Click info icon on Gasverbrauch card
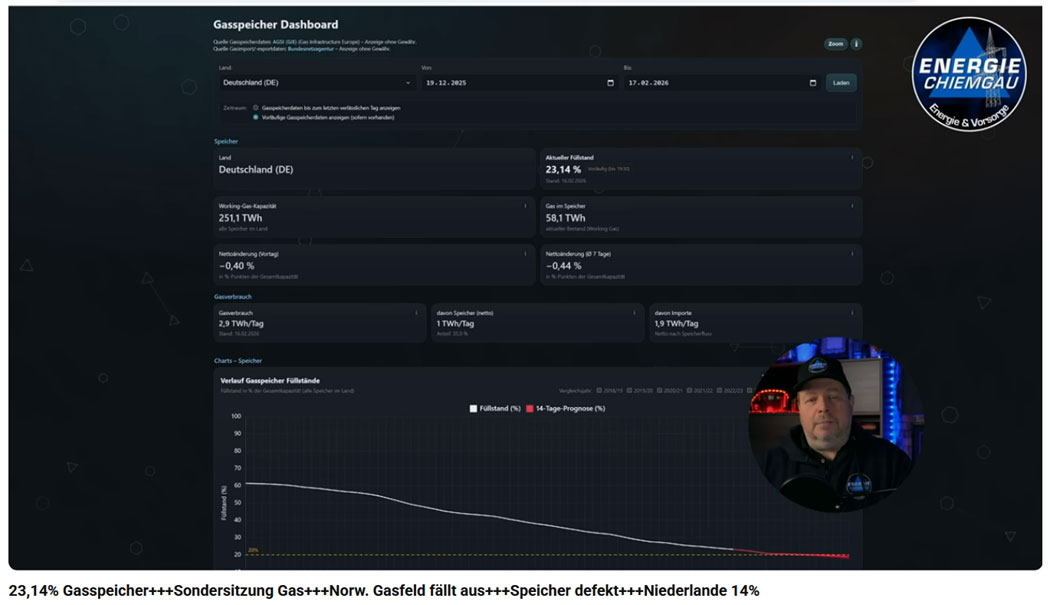Screen dimensions: 1050x605 [417, 313]
